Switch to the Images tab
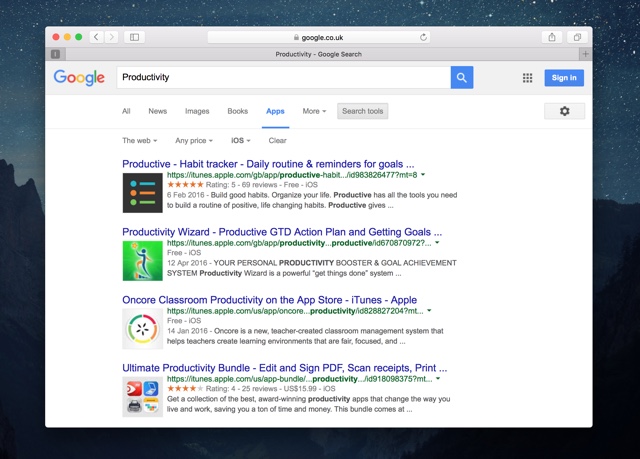640x459 pixels. point(197,111)
